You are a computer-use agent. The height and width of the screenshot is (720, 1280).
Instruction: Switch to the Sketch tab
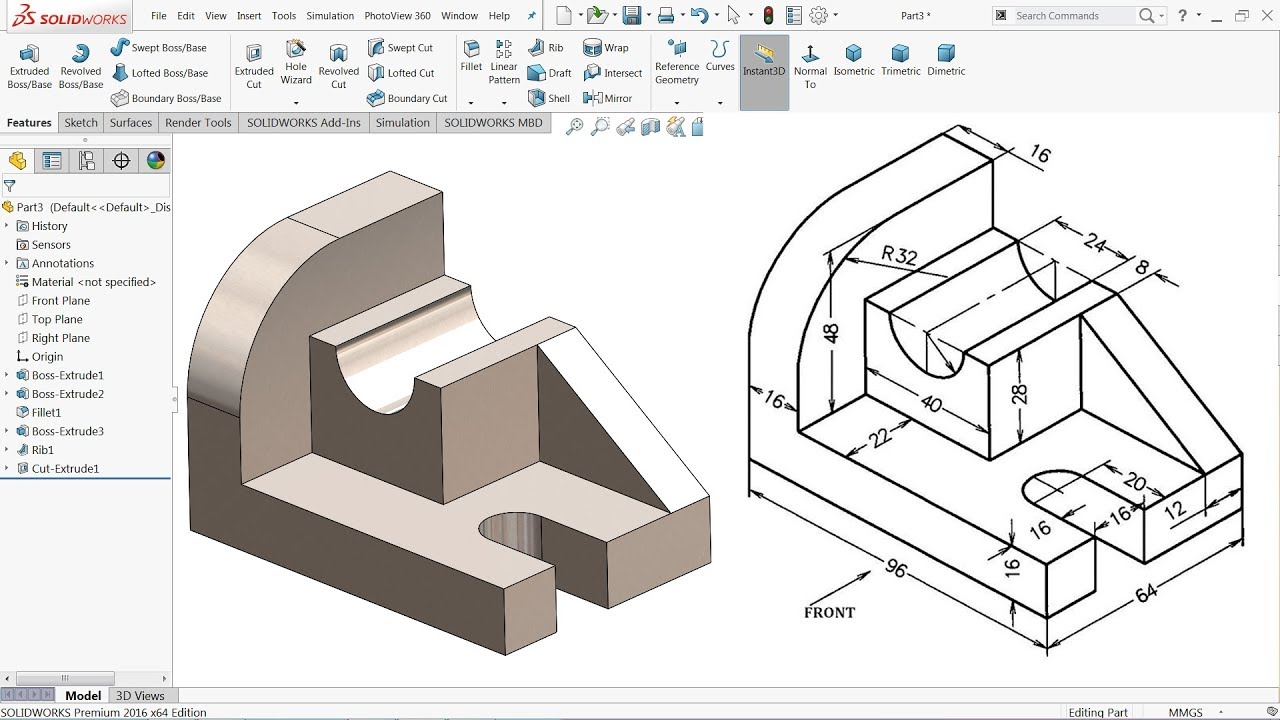[x=81, y=123]
